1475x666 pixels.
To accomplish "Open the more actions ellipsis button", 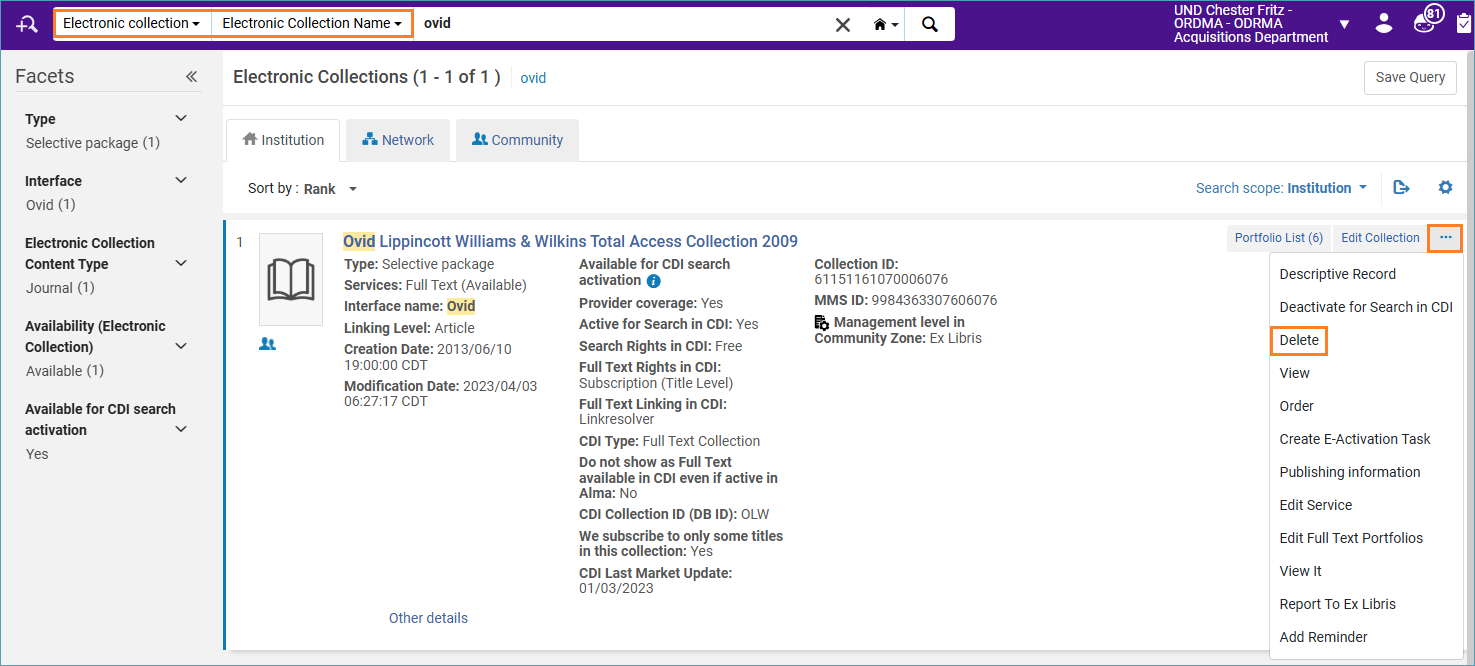I will pyautogui.click(x=1445, y=238).
